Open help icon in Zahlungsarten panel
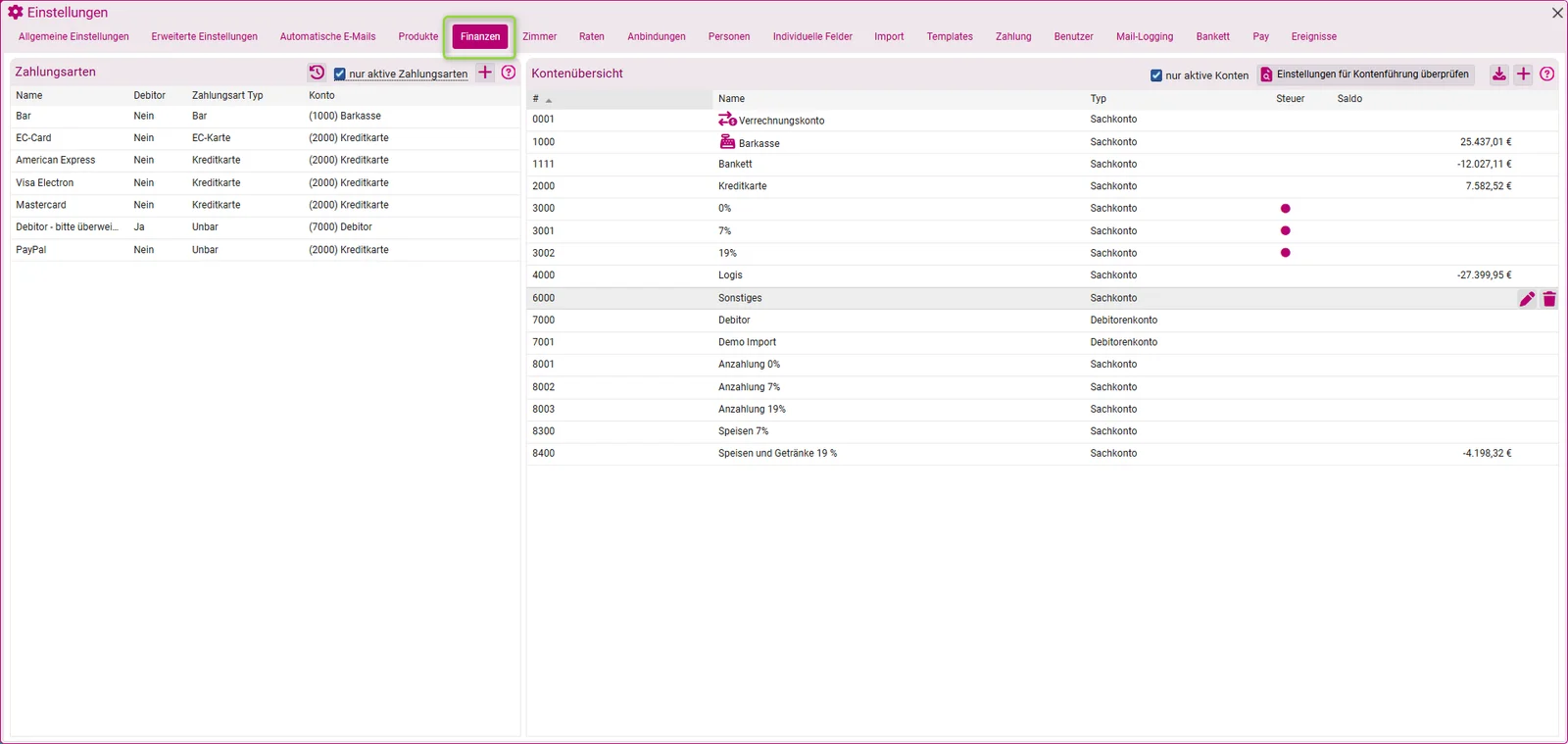 (x=509, y=73)
